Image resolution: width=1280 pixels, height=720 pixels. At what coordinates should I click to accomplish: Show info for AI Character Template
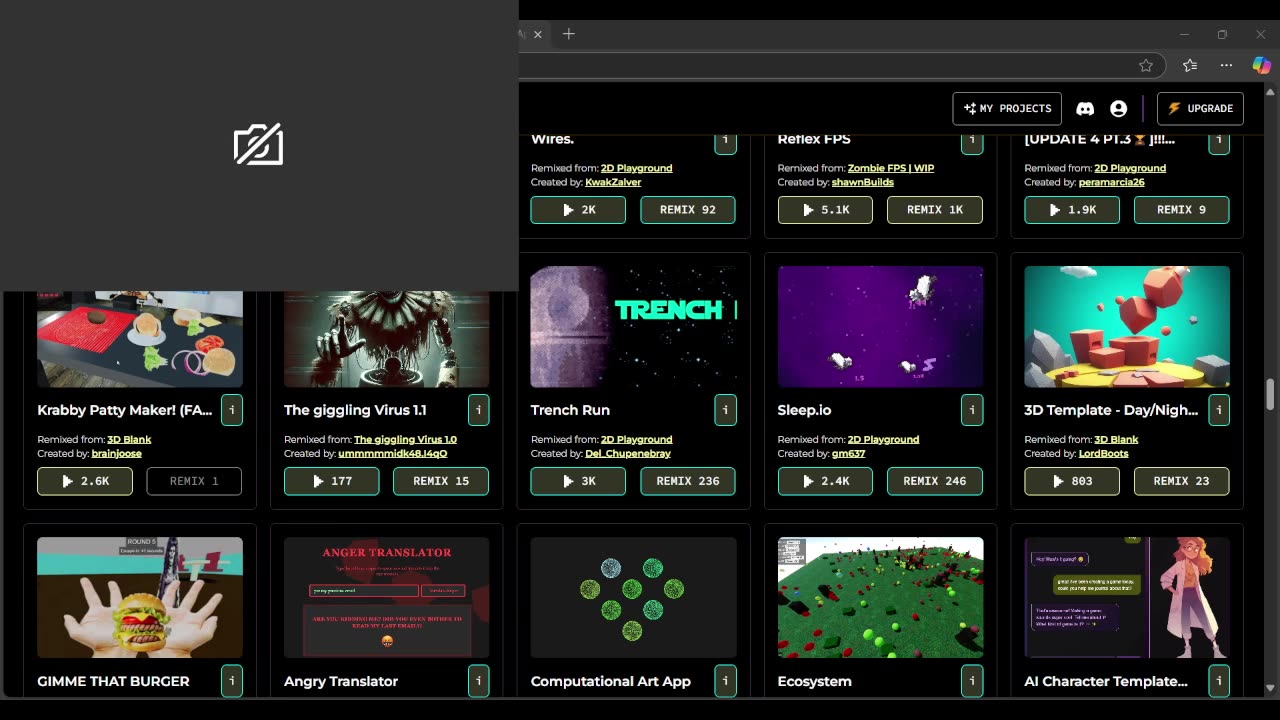pos(1219,680)
